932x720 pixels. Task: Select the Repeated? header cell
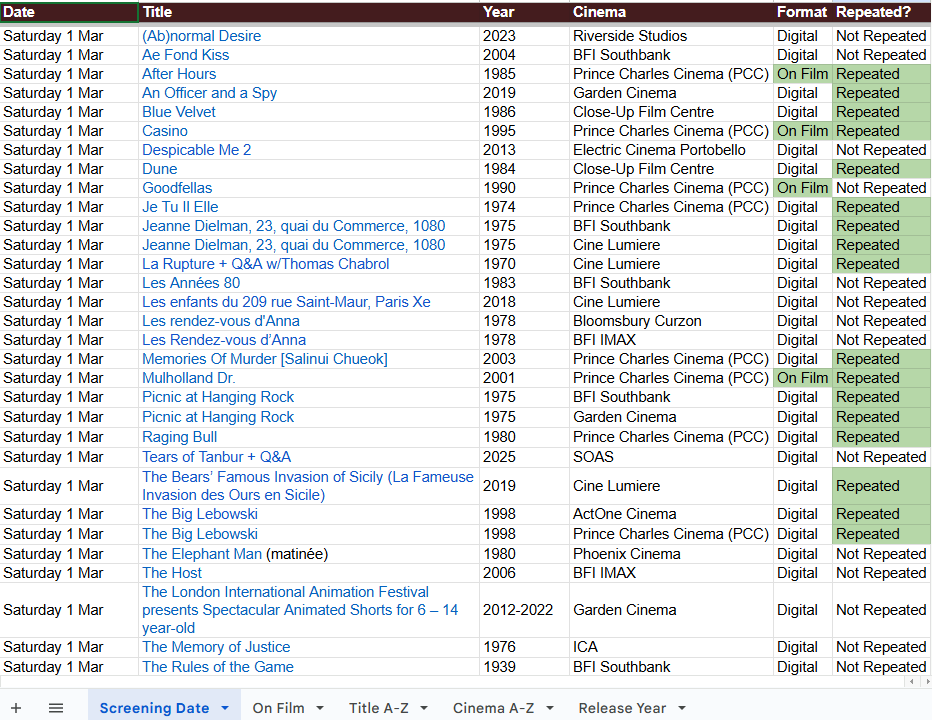coord(881,12)
